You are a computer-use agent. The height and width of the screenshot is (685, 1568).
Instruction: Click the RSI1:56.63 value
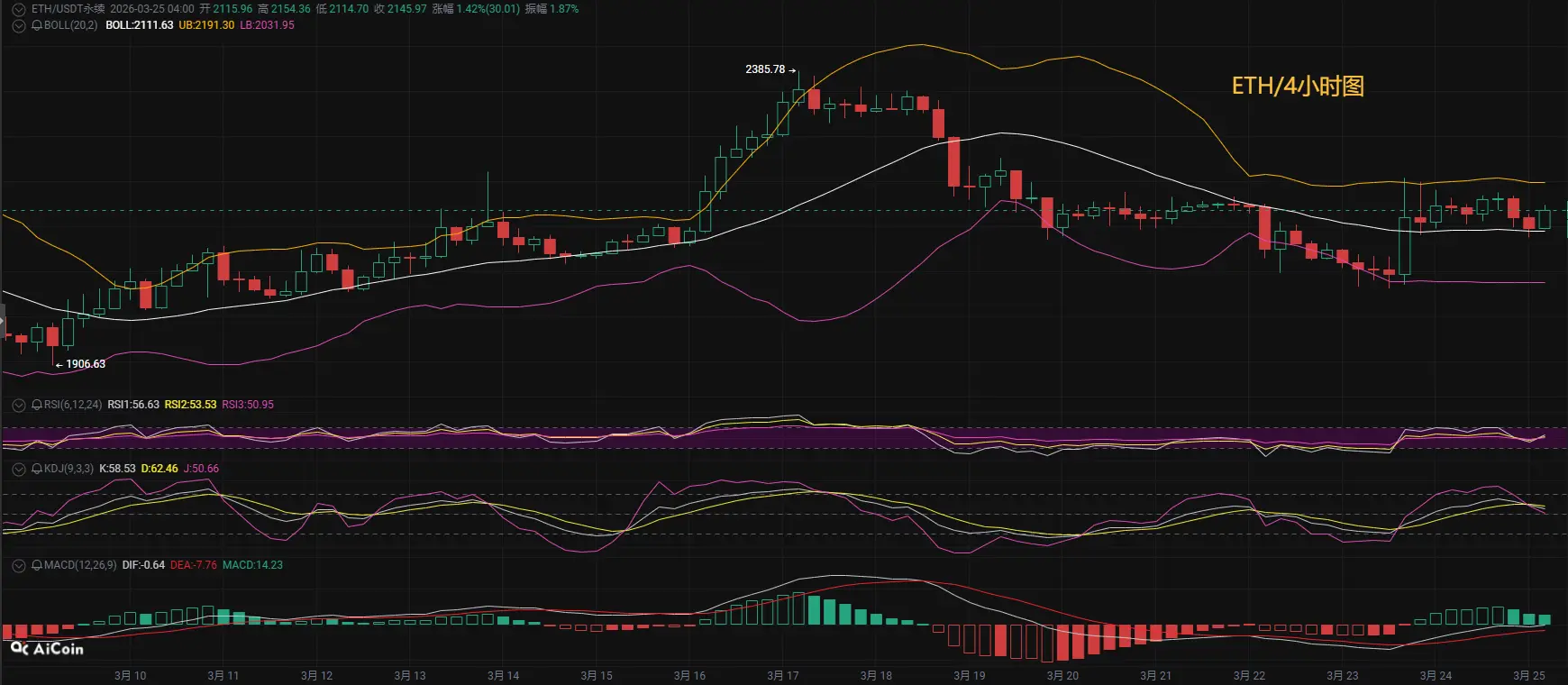tap(133, 405)
